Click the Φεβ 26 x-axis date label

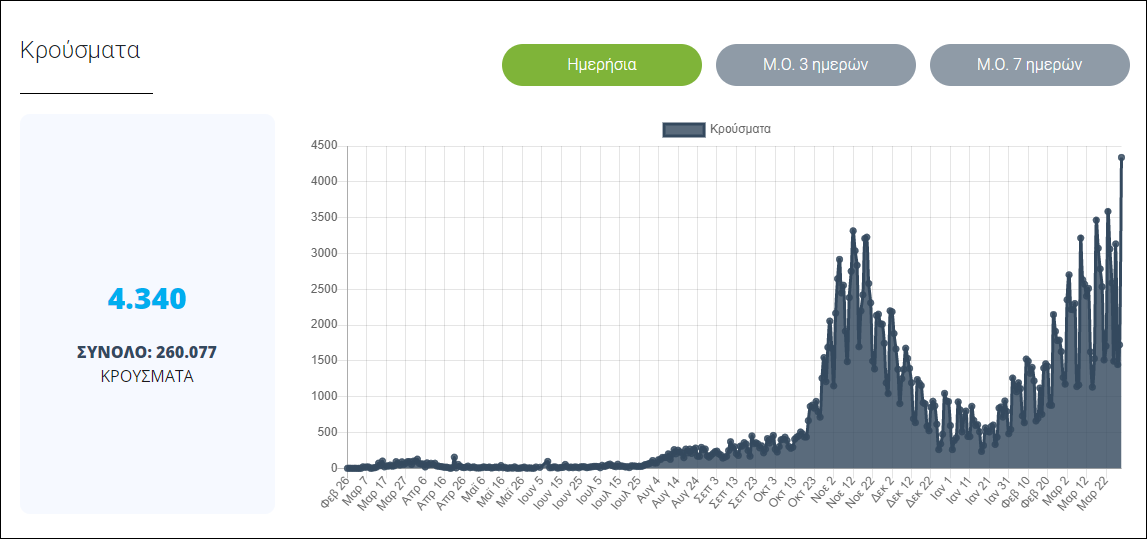[336, 491]
